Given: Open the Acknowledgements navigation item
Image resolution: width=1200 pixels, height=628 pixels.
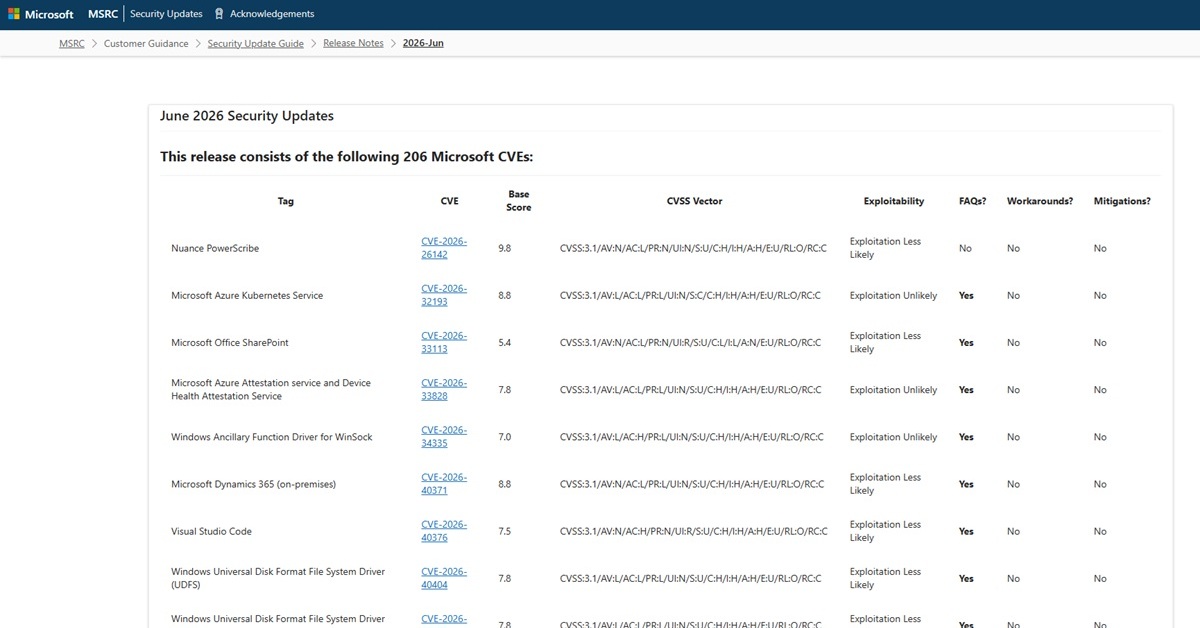Looking at the screenshot, I should point(272,14).
